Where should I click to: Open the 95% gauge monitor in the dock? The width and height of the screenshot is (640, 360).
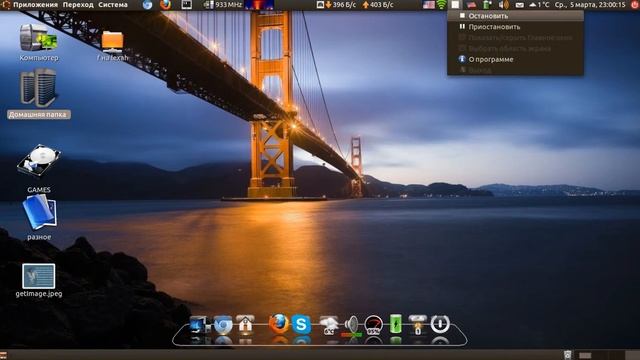coord(373,325)
